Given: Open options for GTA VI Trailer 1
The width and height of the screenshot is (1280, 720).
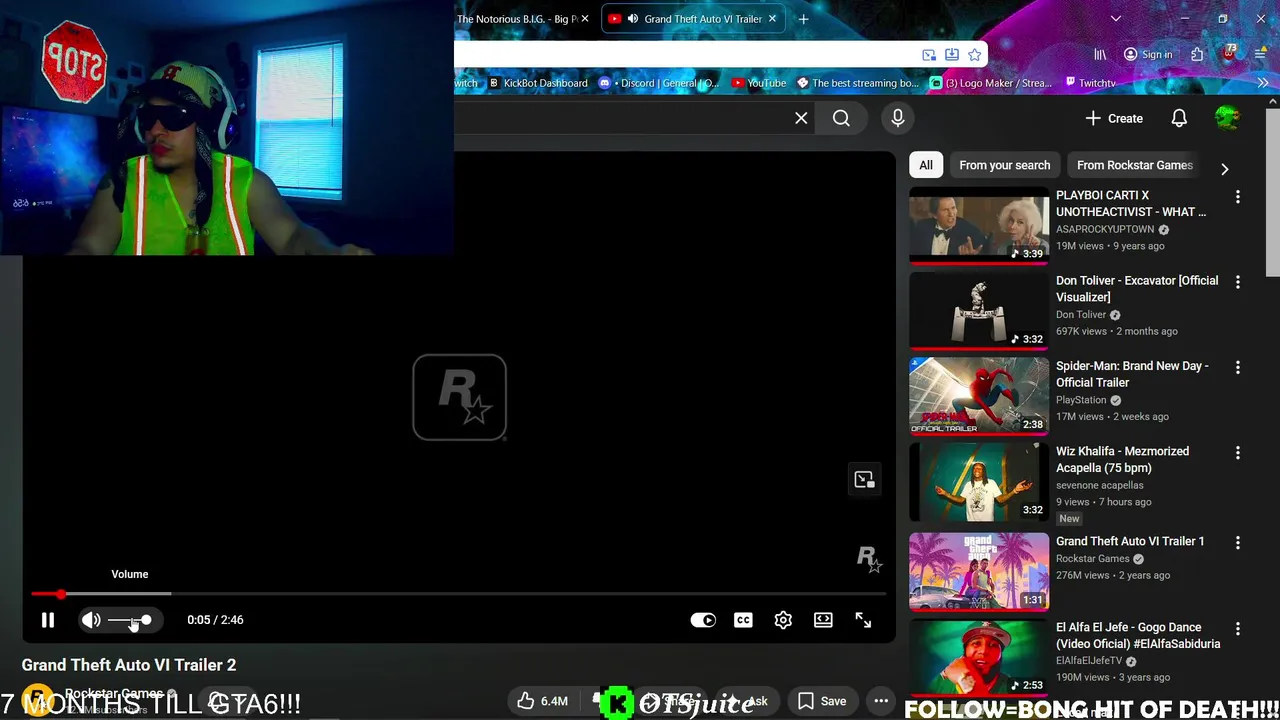Looking at the screenshot, I should click(x=1238, y=542).
